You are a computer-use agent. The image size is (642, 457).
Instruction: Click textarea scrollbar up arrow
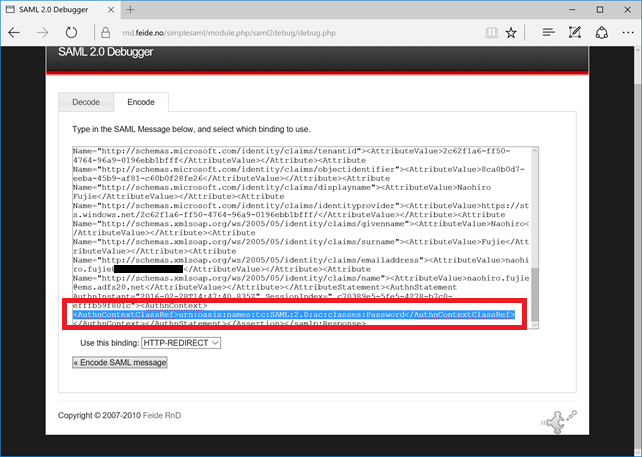click(535, 151)
